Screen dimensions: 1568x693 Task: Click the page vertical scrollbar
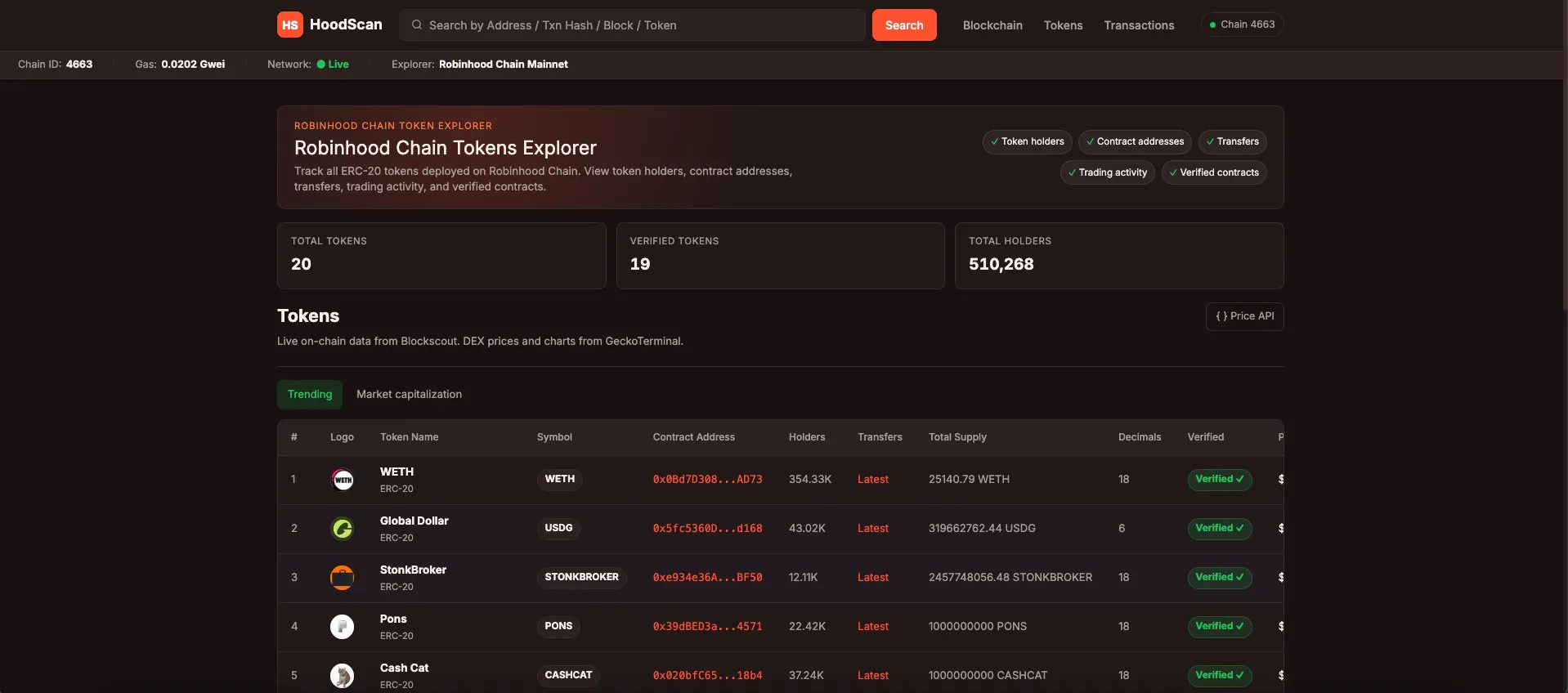click(x=1565, y=155)
